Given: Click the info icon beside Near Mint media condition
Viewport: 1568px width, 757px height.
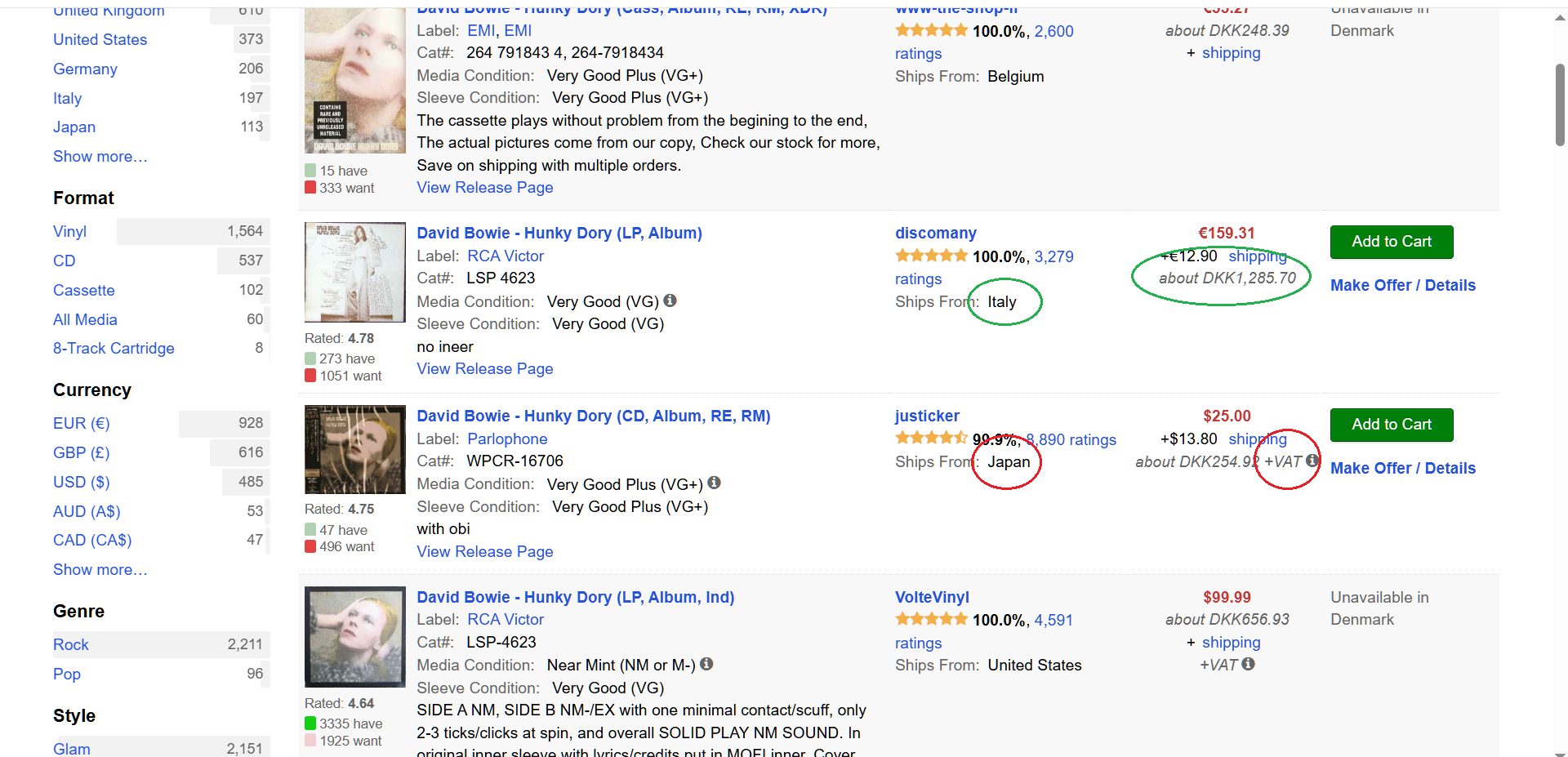Looking at the screenshot, I should pos(706,664).
